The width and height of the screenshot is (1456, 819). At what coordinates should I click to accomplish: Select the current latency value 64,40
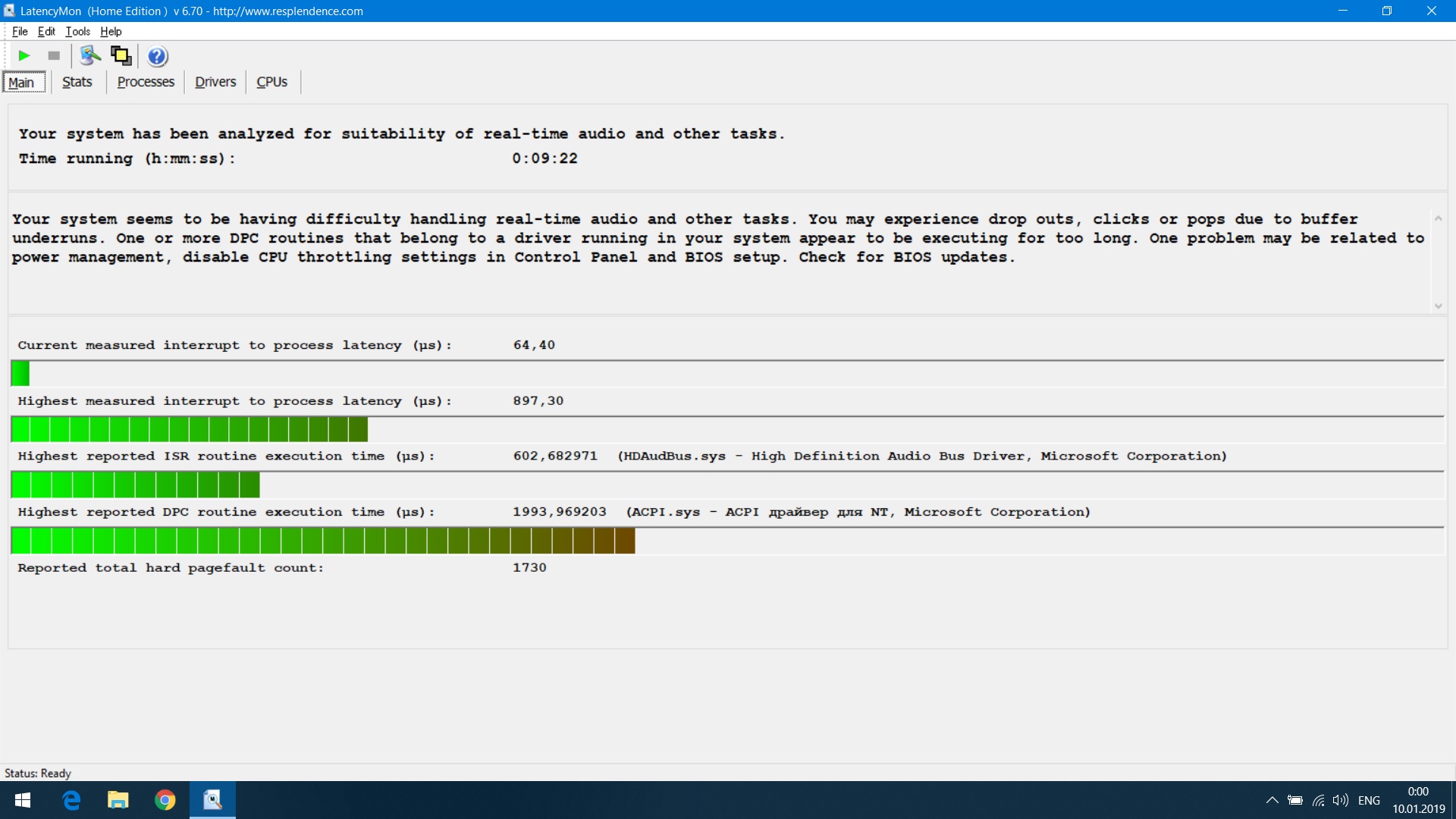534,345
